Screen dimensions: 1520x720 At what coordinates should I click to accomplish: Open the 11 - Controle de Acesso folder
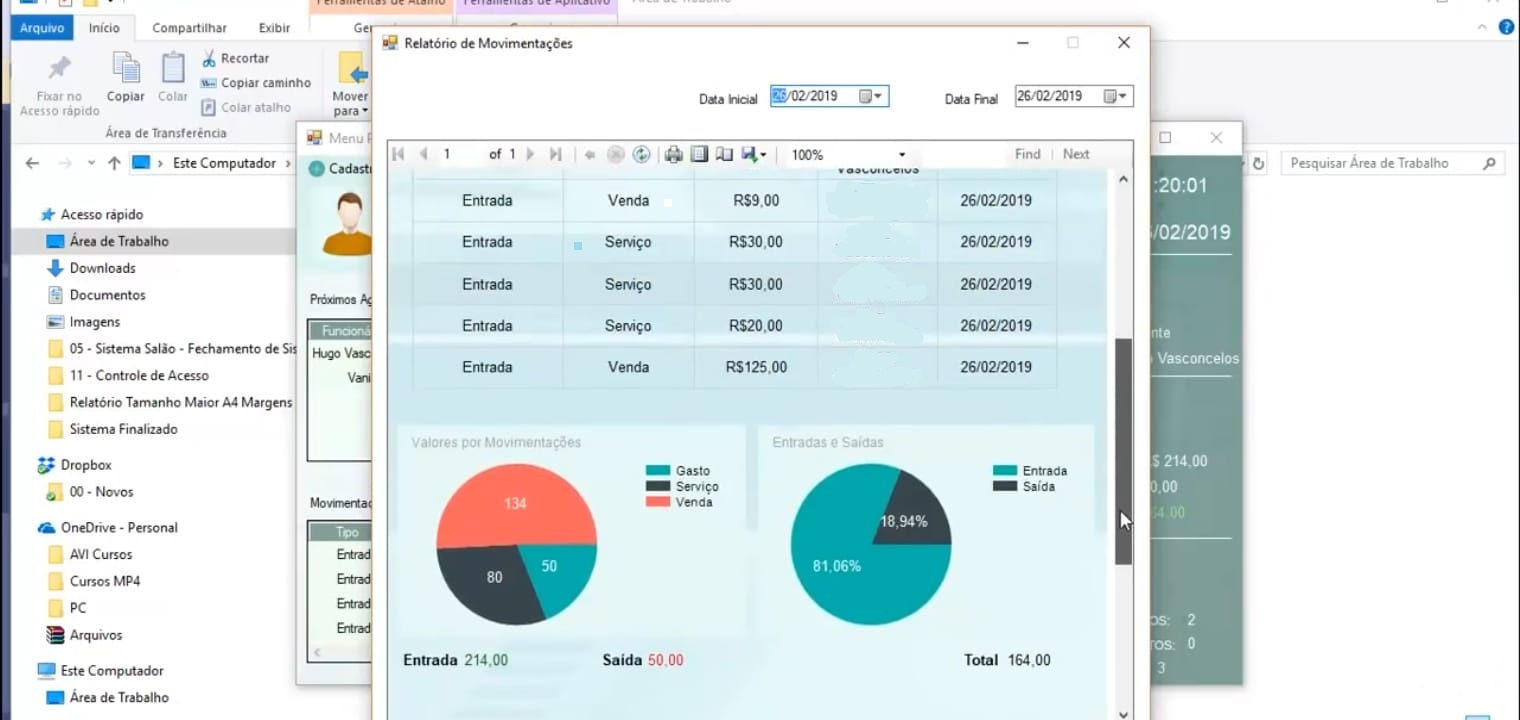coord(139,375)
